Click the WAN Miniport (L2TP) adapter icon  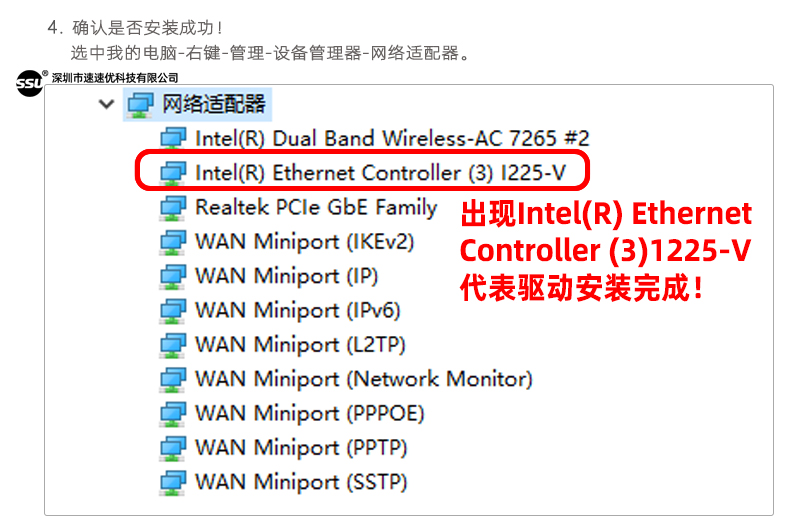[x=173, y=345]
